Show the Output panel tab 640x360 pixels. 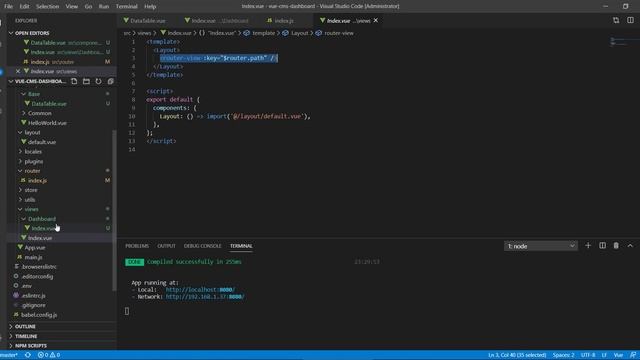coord(166,246)
